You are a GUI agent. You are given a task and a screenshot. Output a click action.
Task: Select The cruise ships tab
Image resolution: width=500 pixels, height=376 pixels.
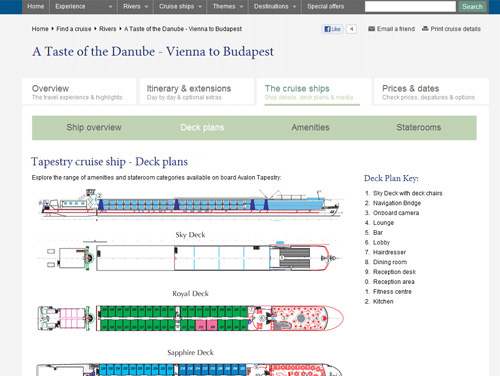click(314, 92)
